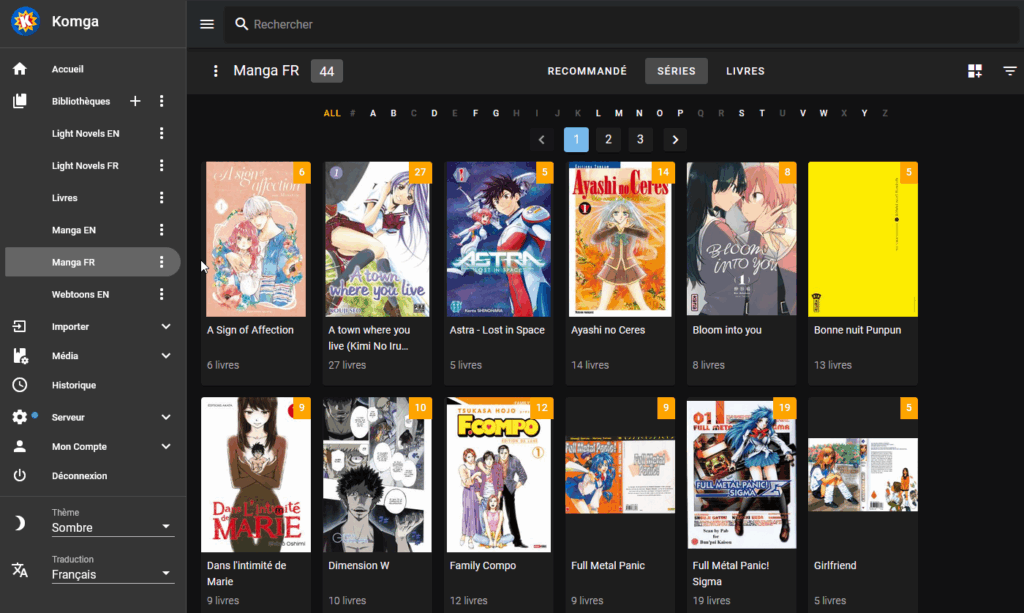Toggle the hamburger navigation drawer
This screenshot has height=613, width=1024.
pyautogui.click(x=207, y=24)
